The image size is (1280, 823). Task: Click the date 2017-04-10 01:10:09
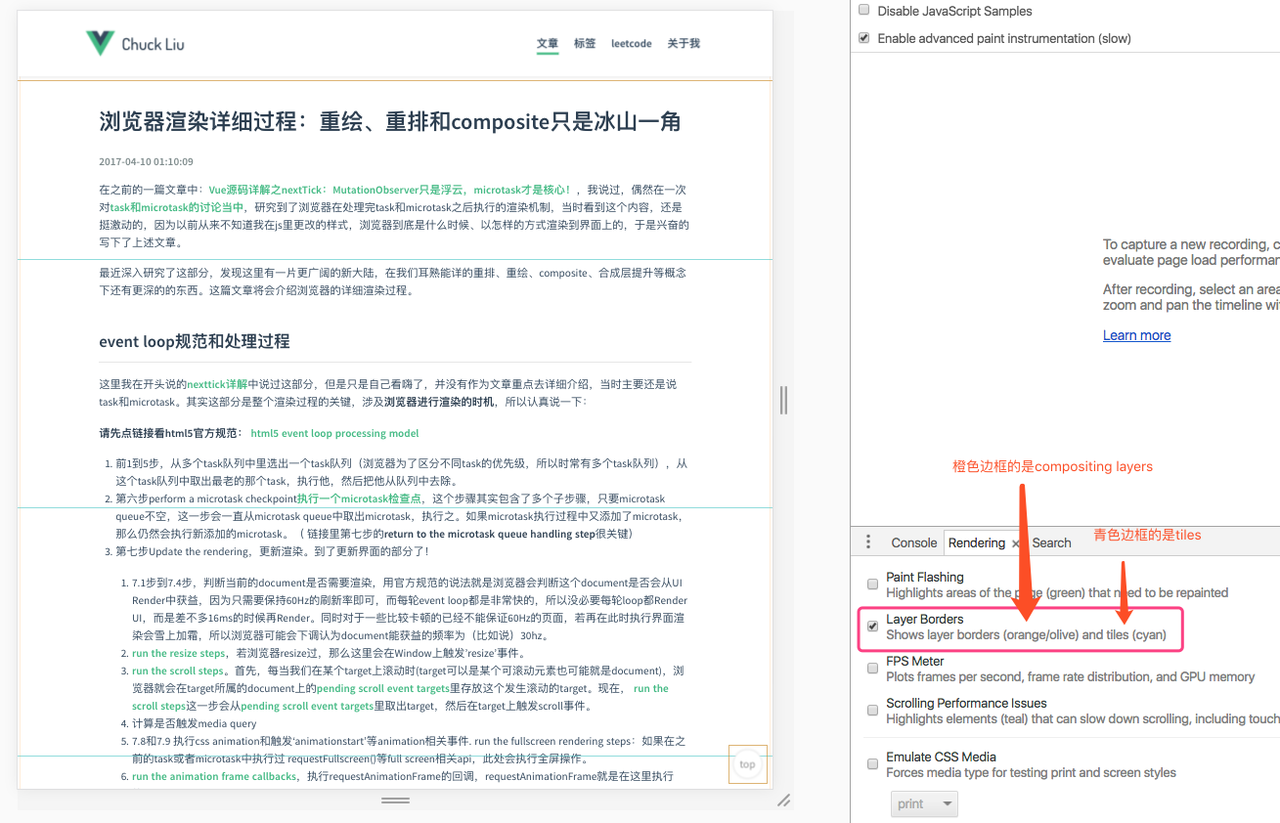point(146,162)
